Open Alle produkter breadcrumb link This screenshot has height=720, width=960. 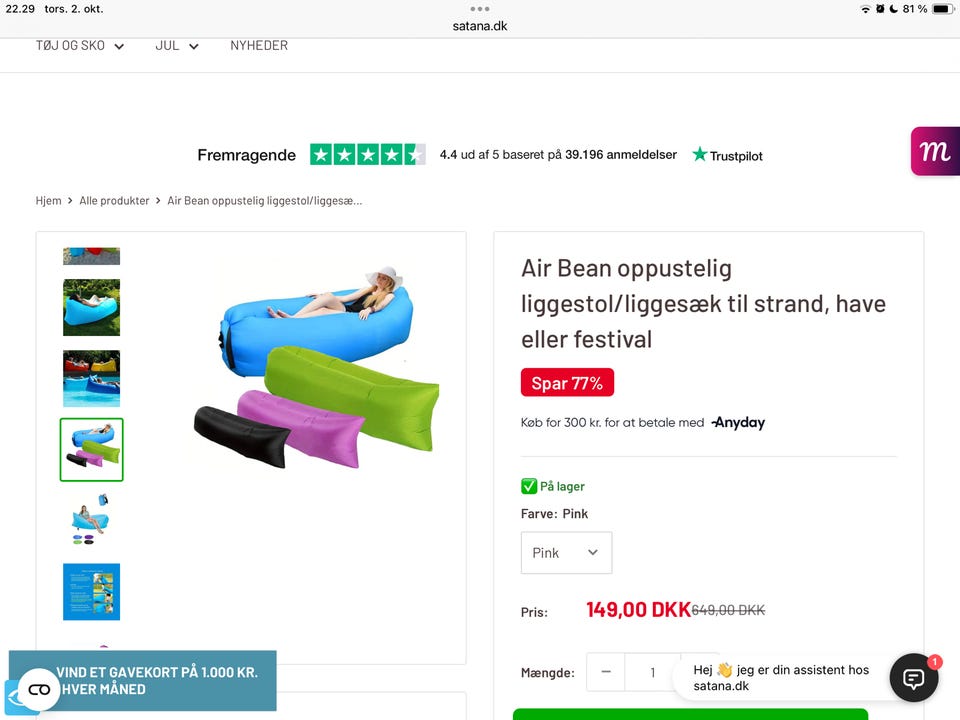[114, 201]
